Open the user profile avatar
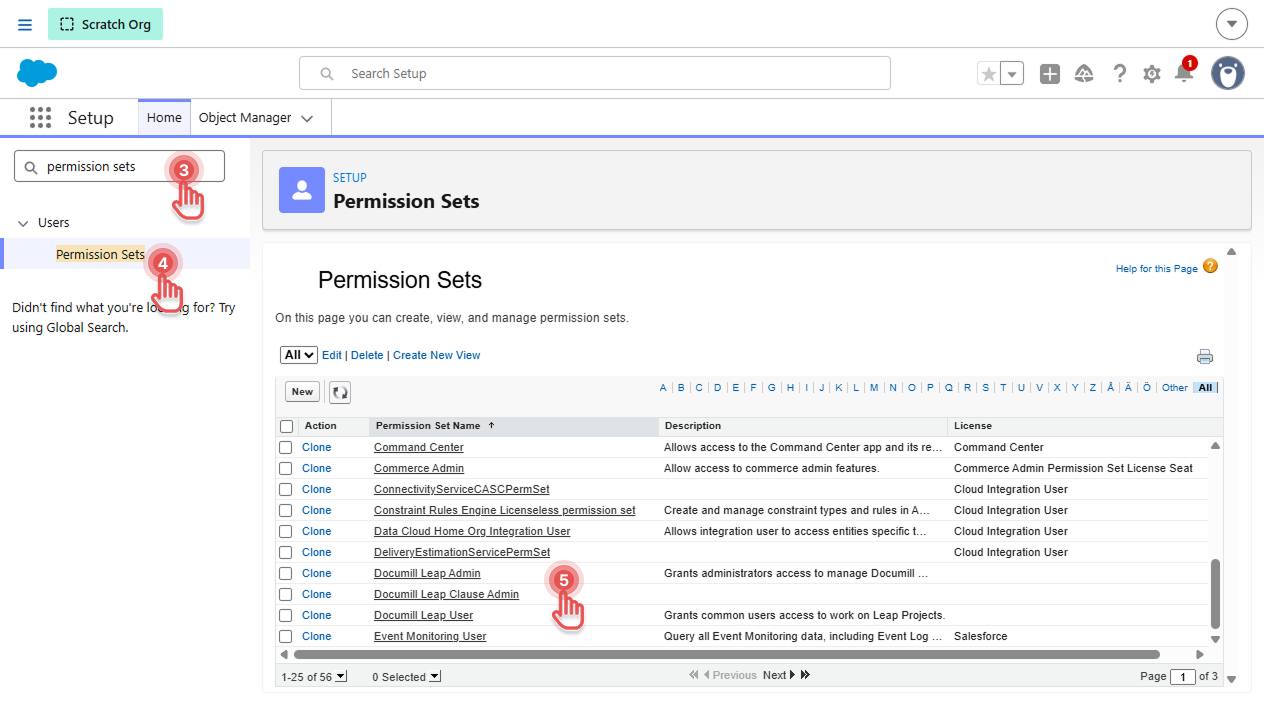This screenshot has height=705, width=1264. tap(1228, 73)
